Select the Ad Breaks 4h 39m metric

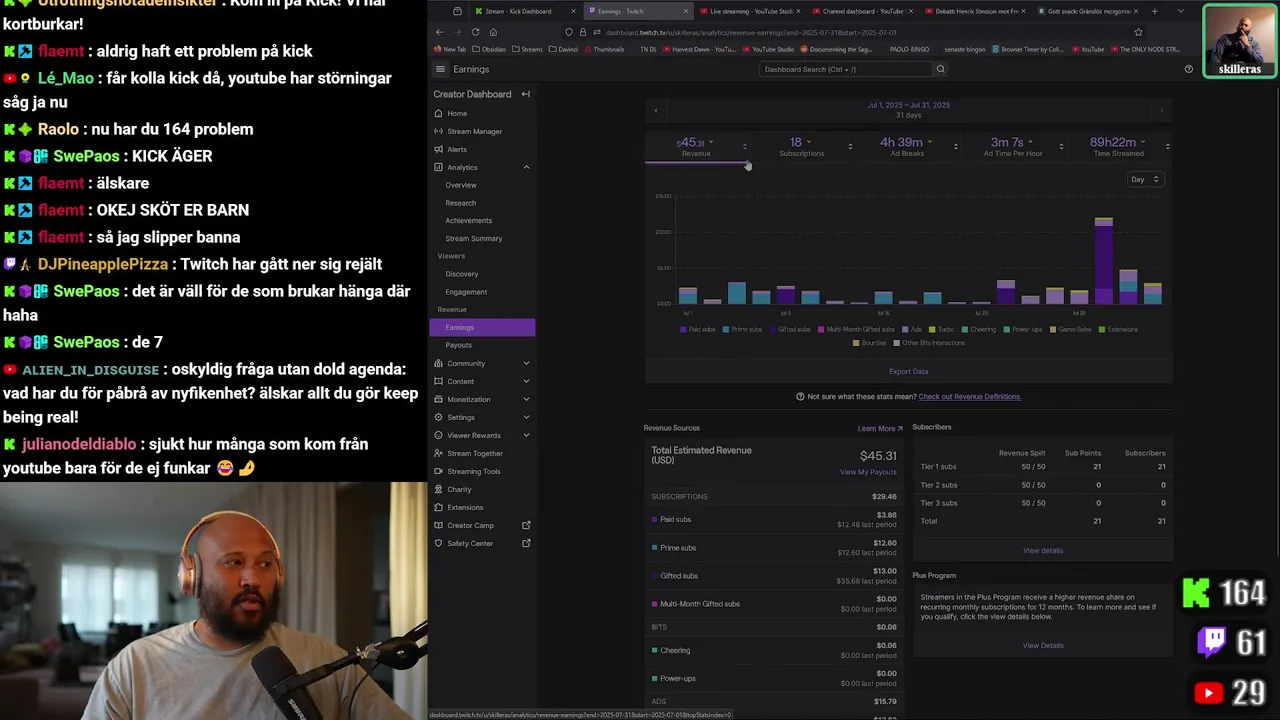(906, 147)
